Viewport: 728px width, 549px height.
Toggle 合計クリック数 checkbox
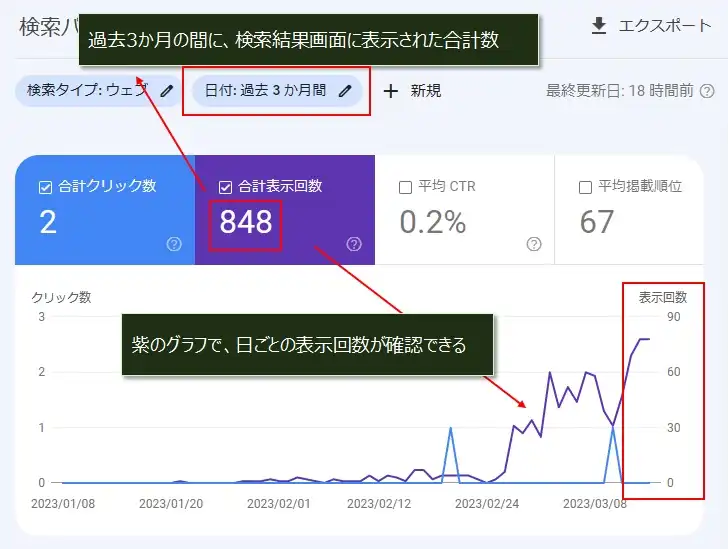pyautogui.click(x=45, y=187)
